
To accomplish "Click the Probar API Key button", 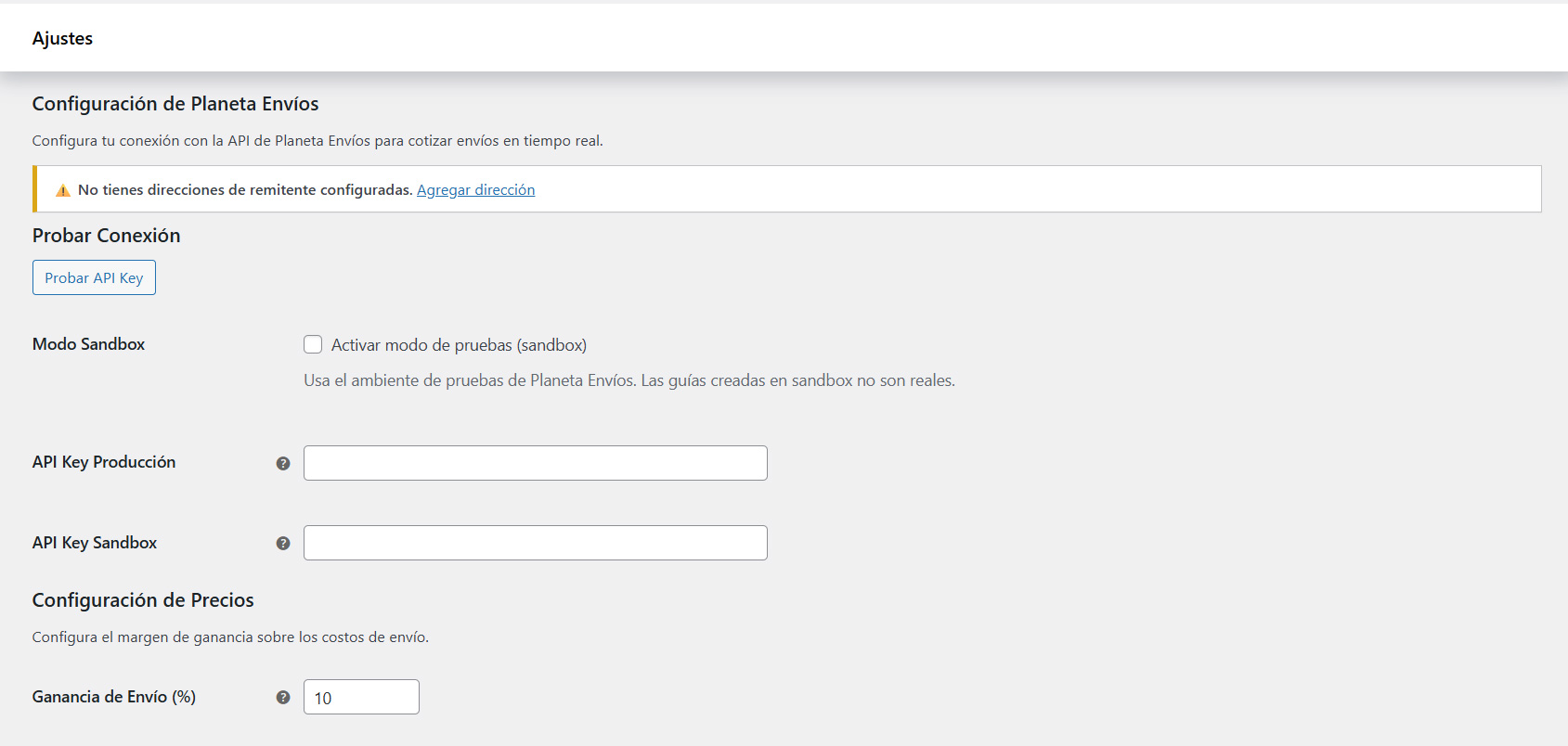I will click(94, 277).
